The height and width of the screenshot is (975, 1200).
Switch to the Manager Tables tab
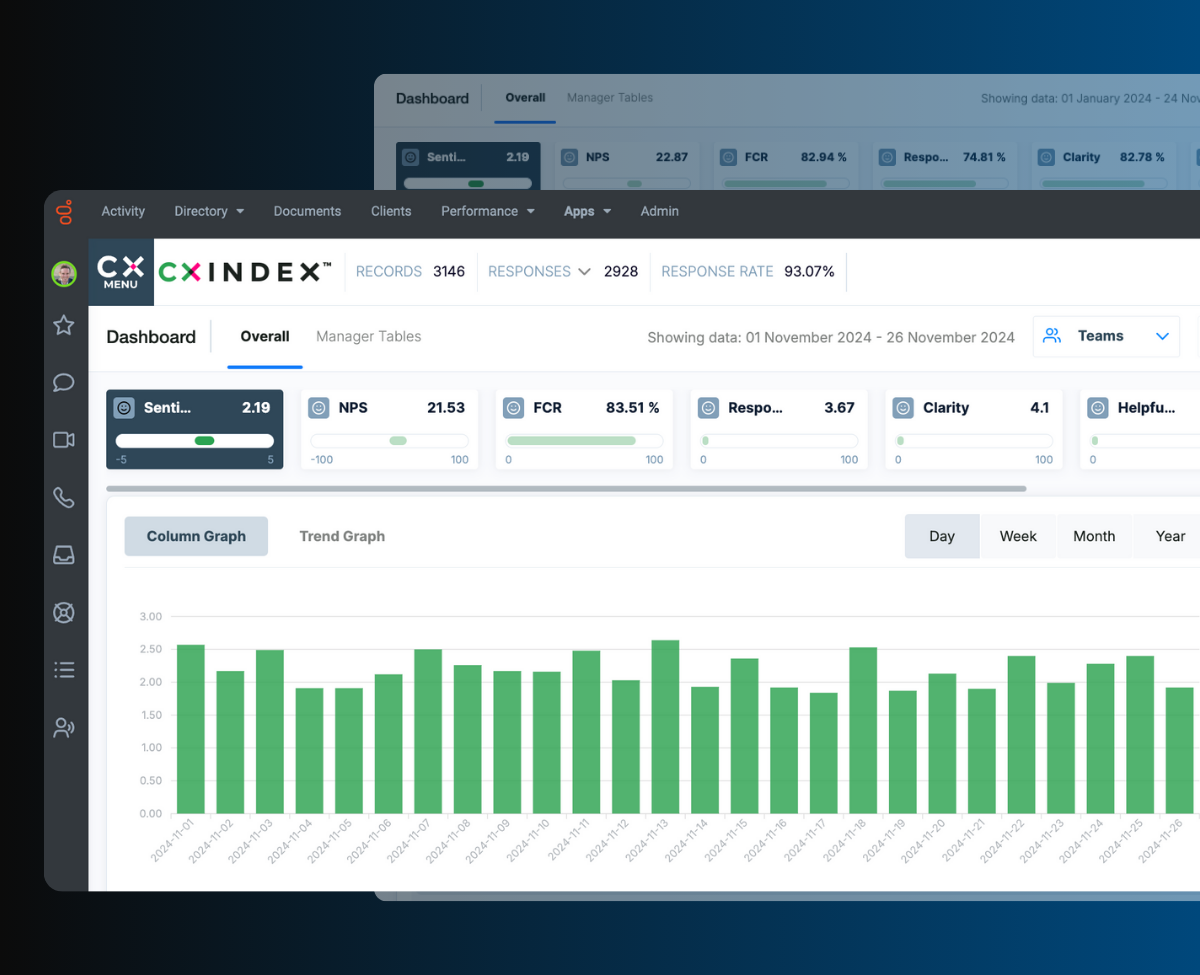[368, 336]
